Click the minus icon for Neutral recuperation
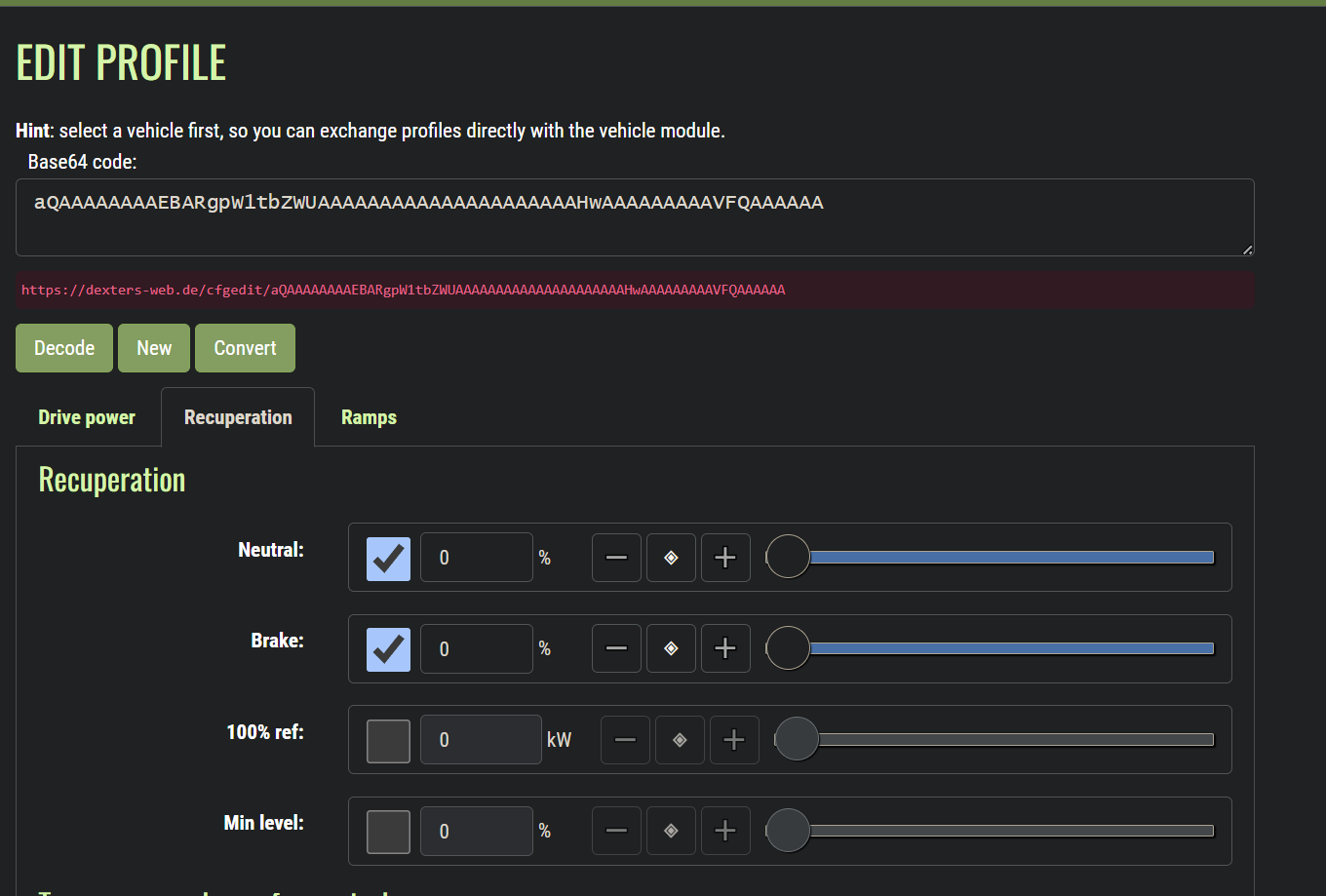The width and height of the screenshot is (1326, 896). [616, 558]
